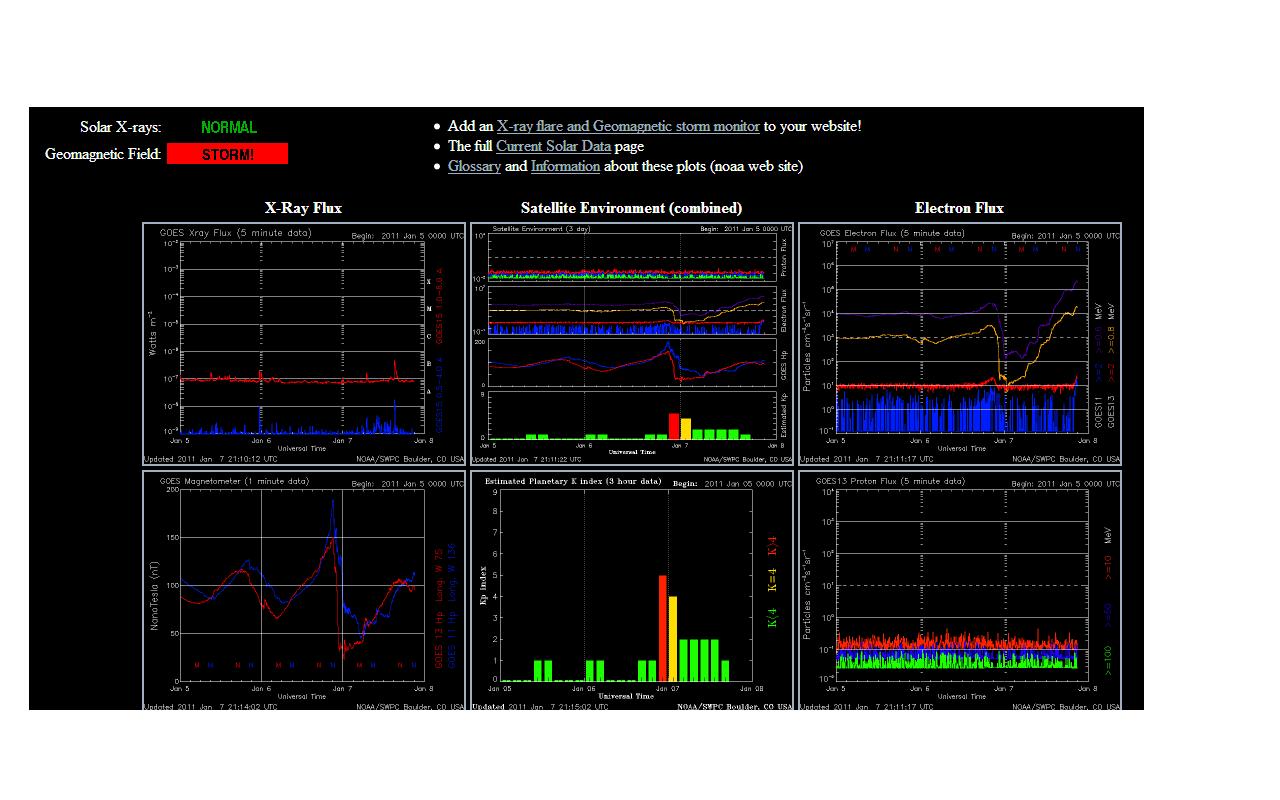
Task: Open the Glossary link
Action: tap(474, 166)
